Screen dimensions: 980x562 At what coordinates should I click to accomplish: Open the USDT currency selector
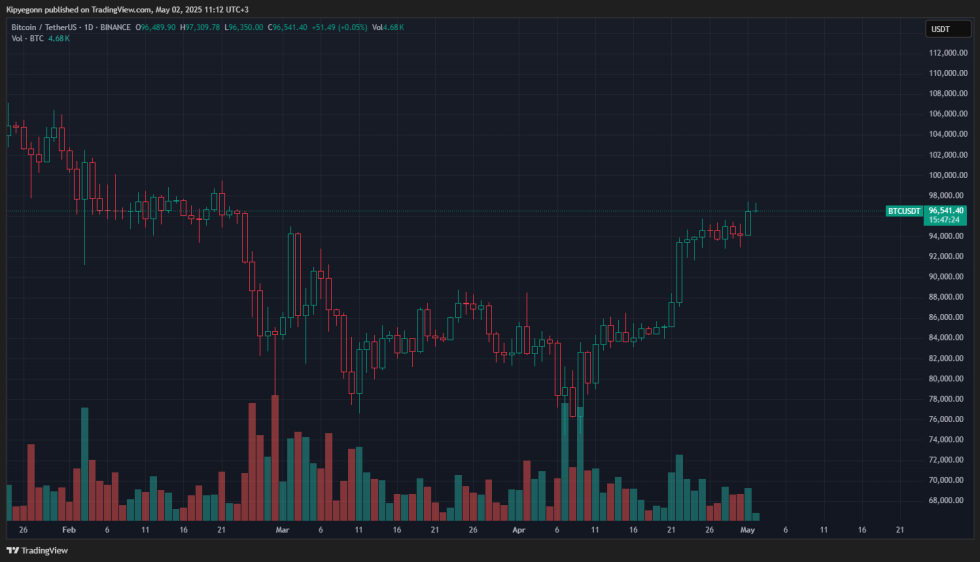[940, 29]
